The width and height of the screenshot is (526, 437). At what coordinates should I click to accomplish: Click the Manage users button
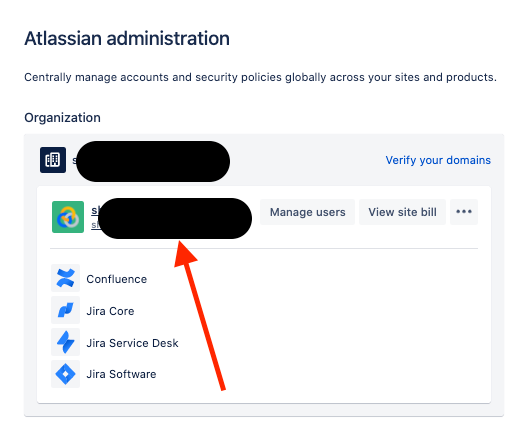coord(308,212)
